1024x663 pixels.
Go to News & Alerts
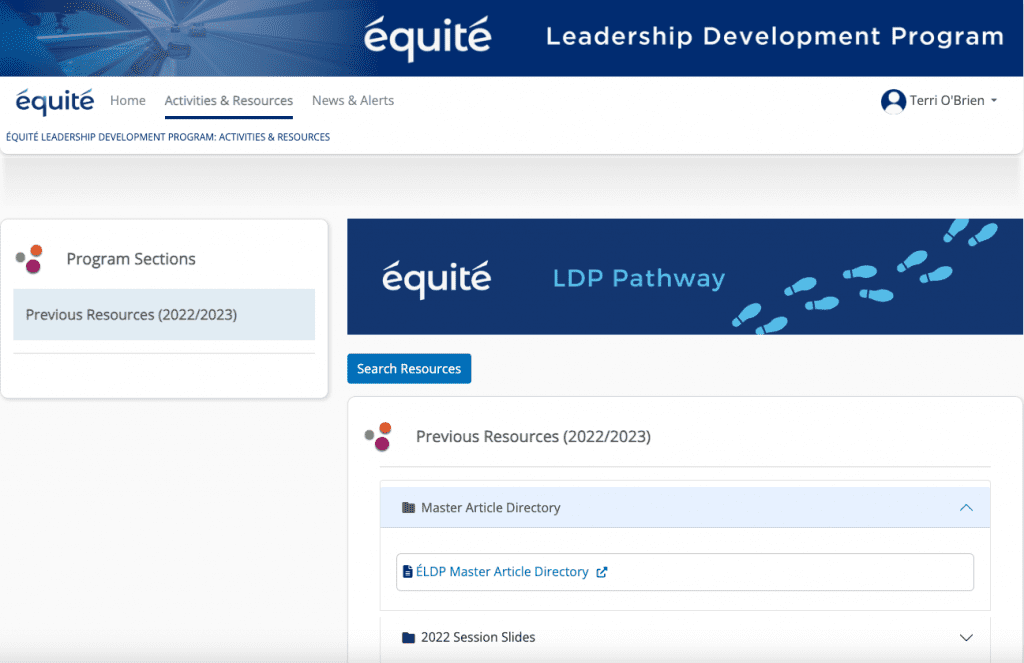[x=353, y=101]
